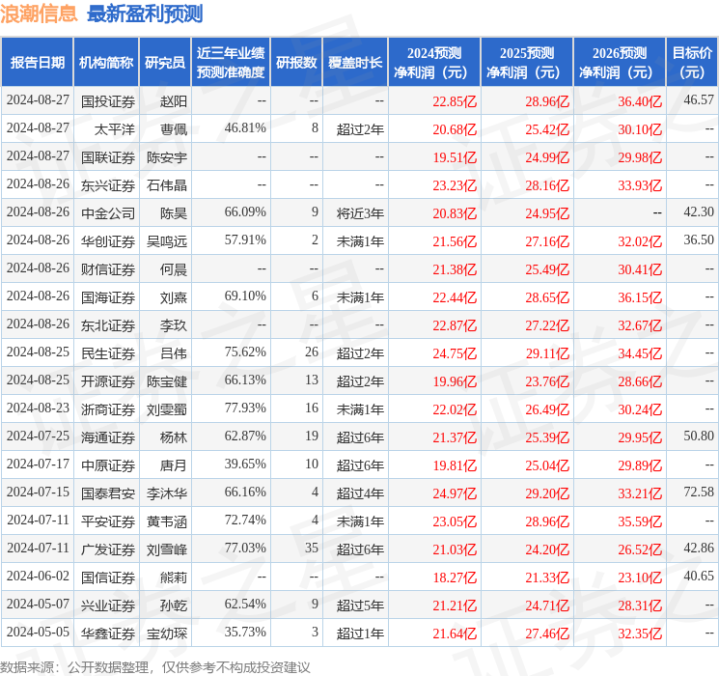719x676 pixels.
Task: Click the 数据来源 disclaimer footer text
Action: (155, 667)
